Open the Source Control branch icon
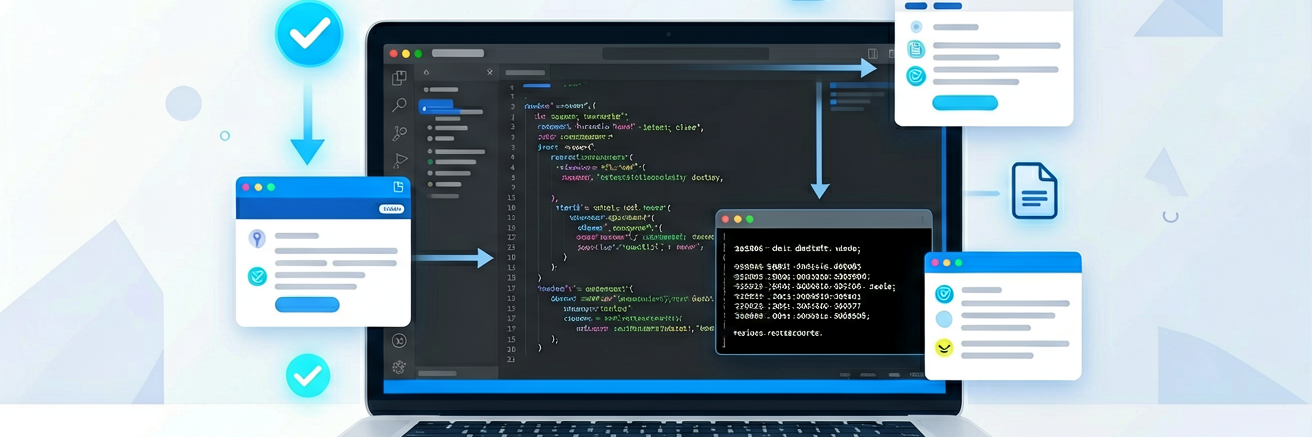Viewport: 1312px width, 437px height. [400, 133]
